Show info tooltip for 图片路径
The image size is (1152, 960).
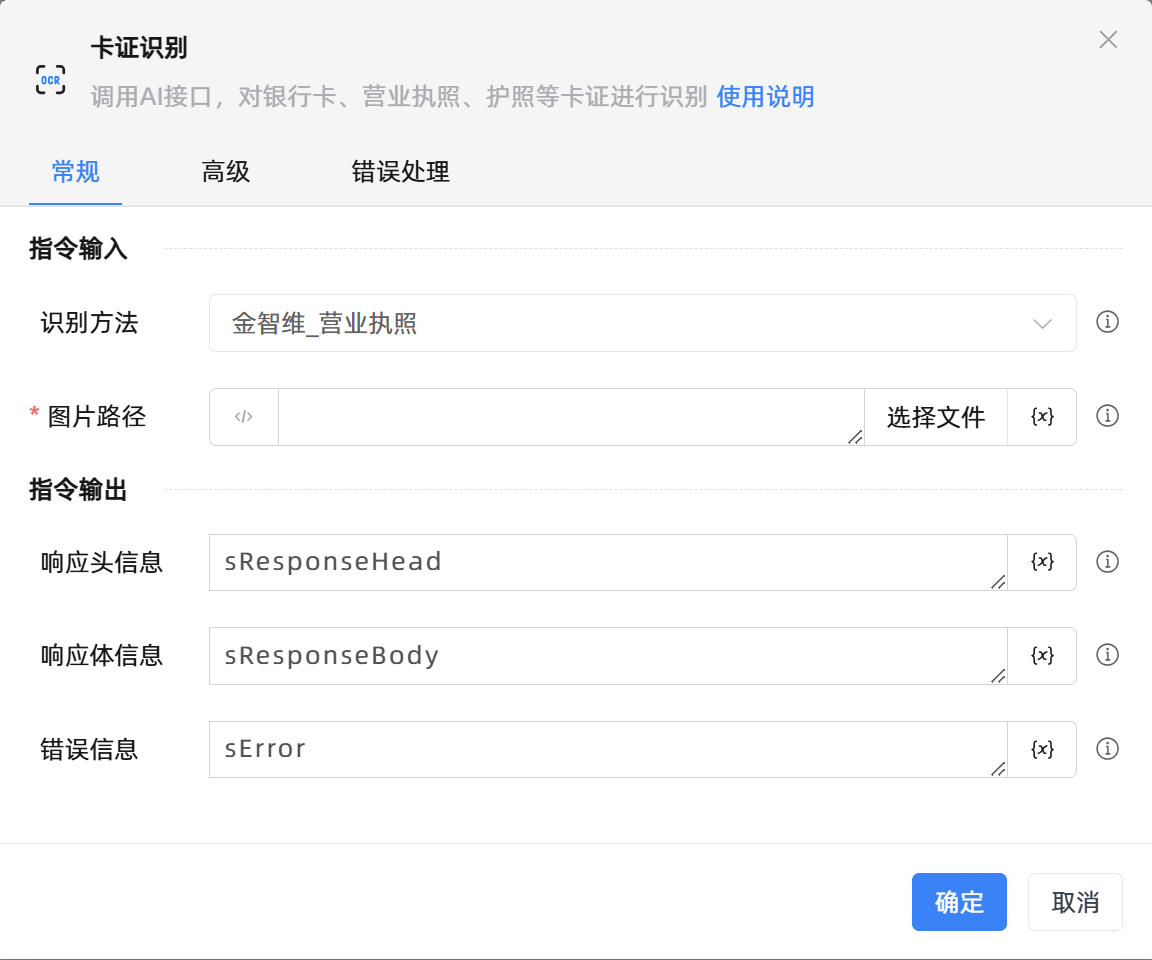pyautogui.click(x=1107, y=416)
